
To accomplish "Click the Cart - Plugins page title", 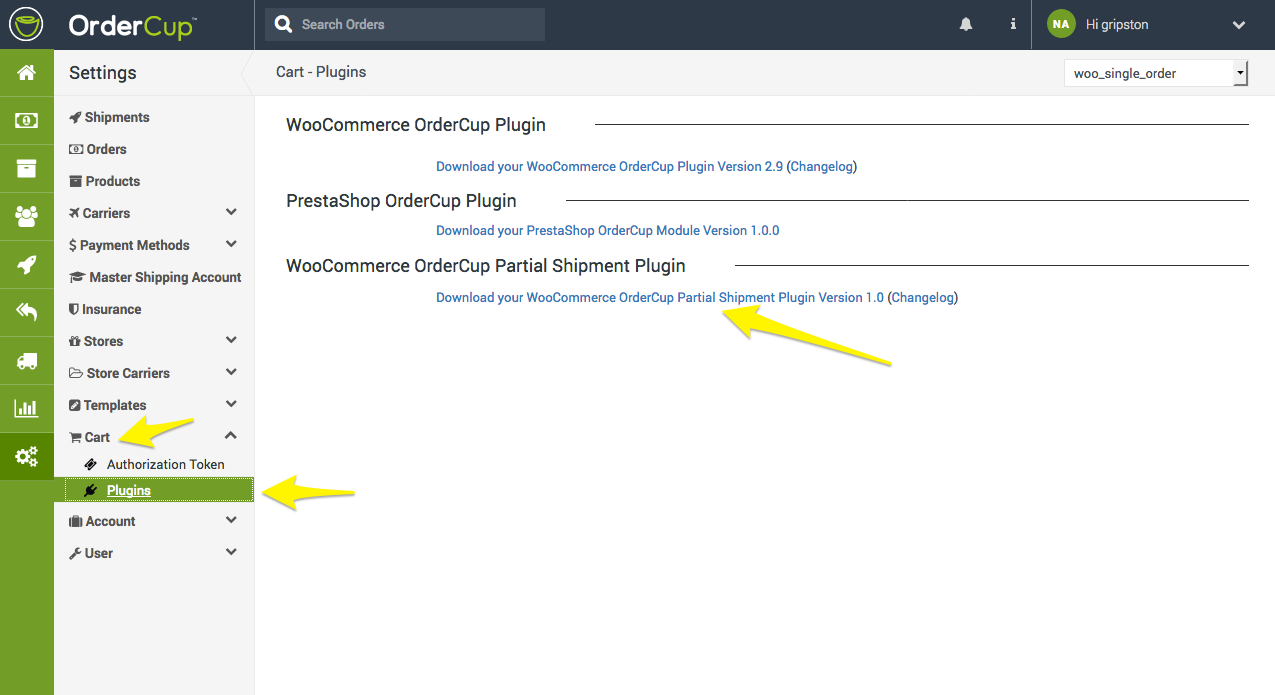I will pos(321,72).
